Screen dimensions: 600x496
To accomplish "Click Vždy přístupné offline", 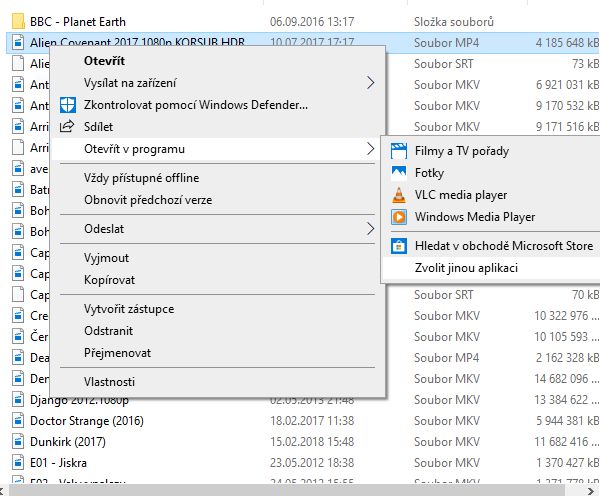I will point(218,178).
